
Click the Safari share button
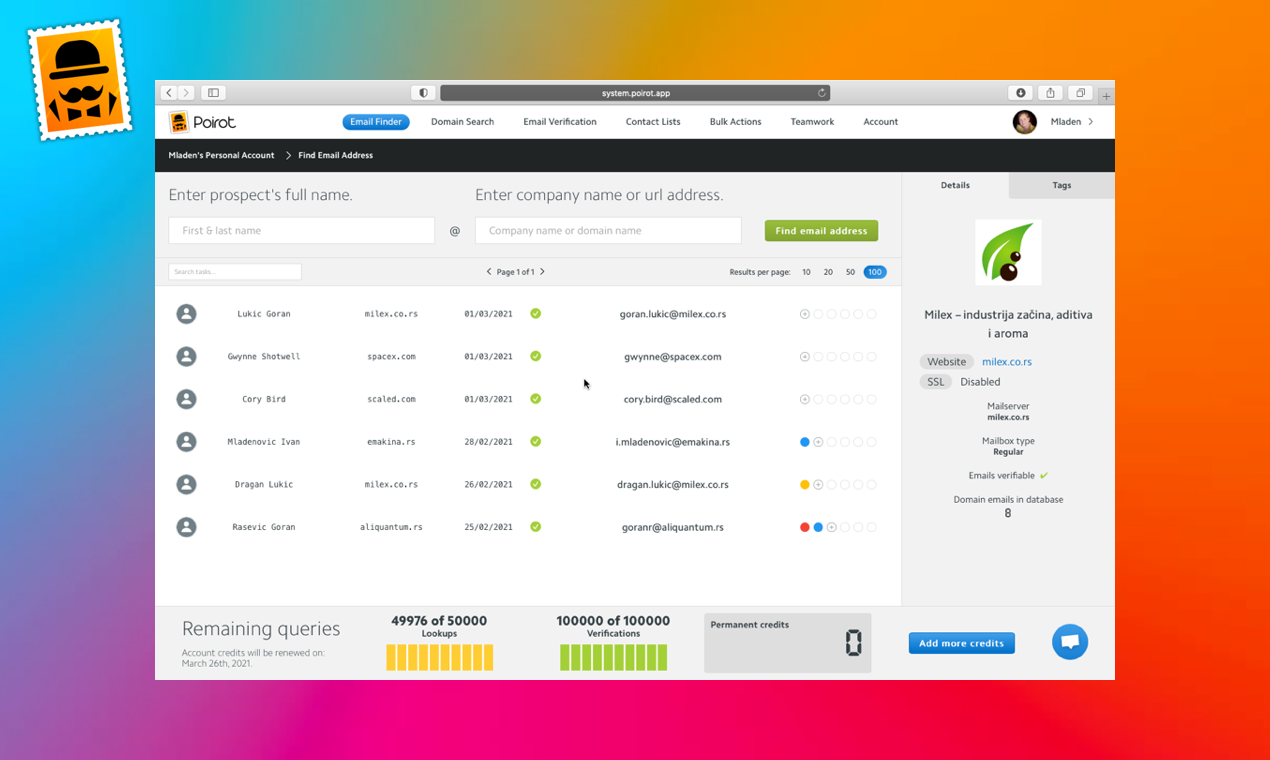point(1050,93)
